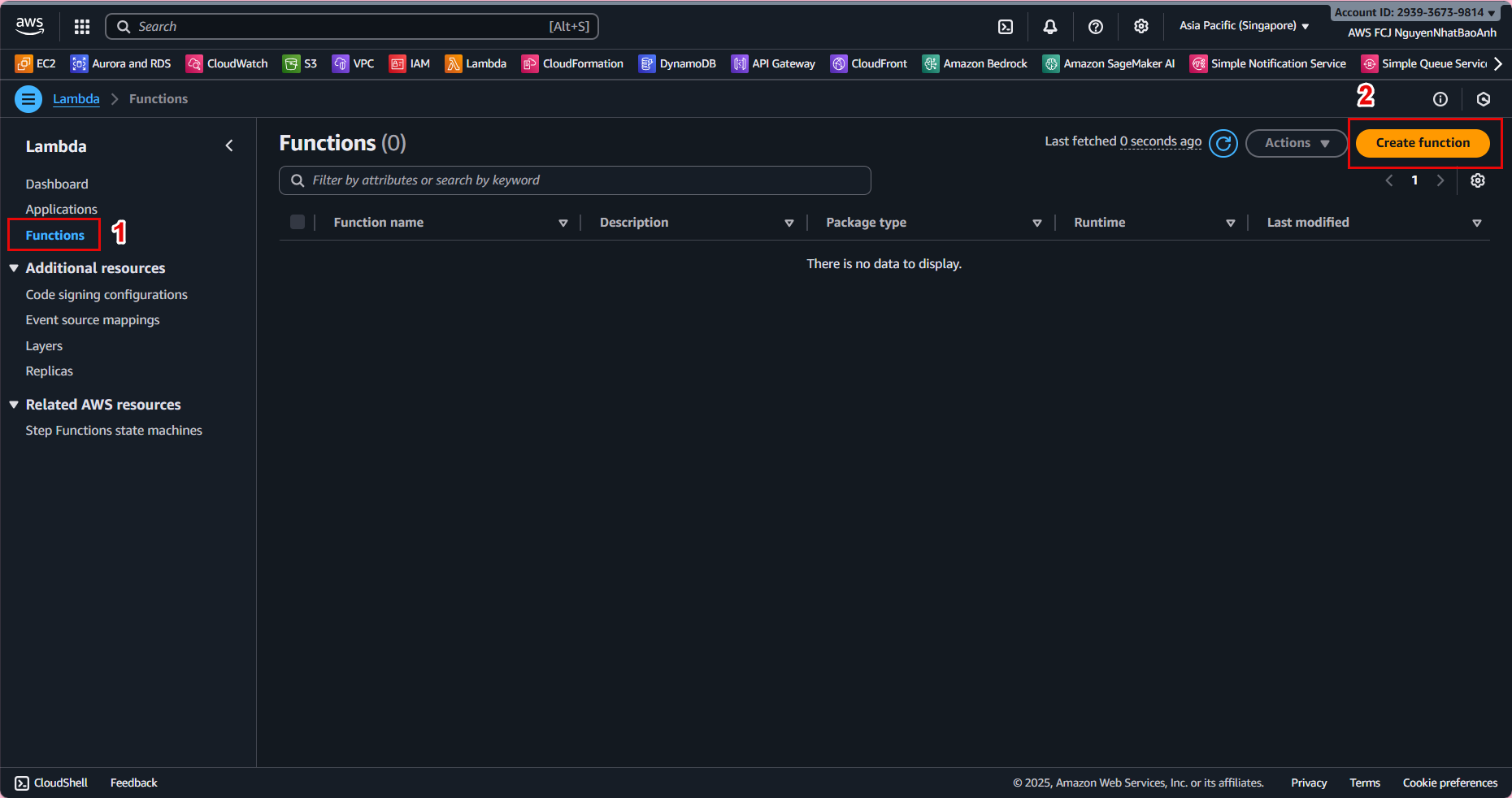This screenshot has width=1512, height=798.
Task: Open Simple Queue Service shortcut
Action: [x=1424, y=63]
